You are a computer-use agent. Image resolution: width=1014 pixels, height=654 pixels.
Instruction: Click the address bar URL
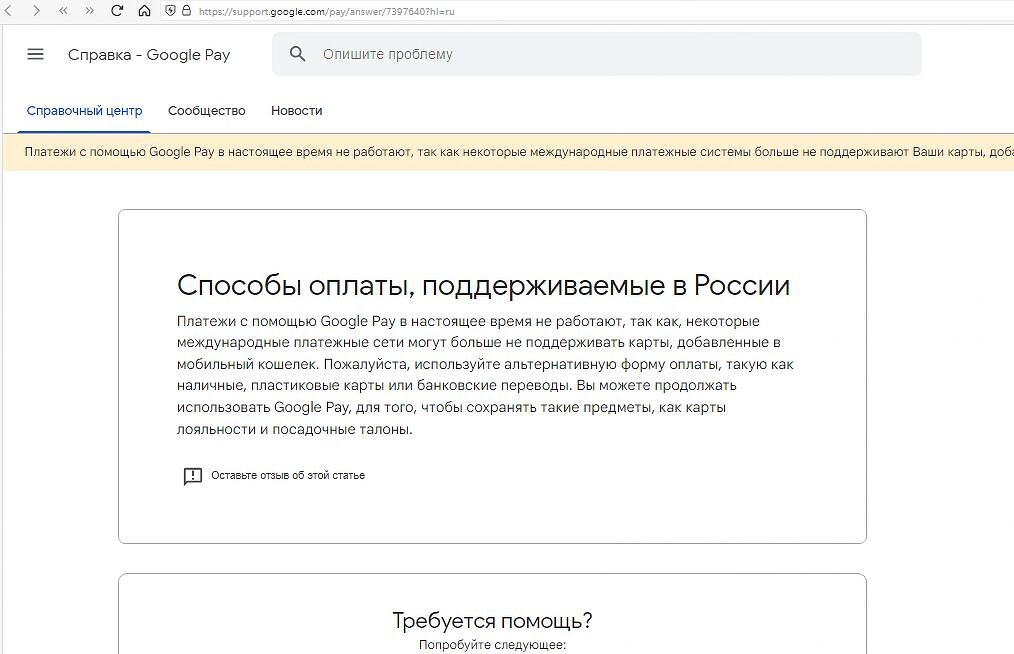[x=327, y=11]
